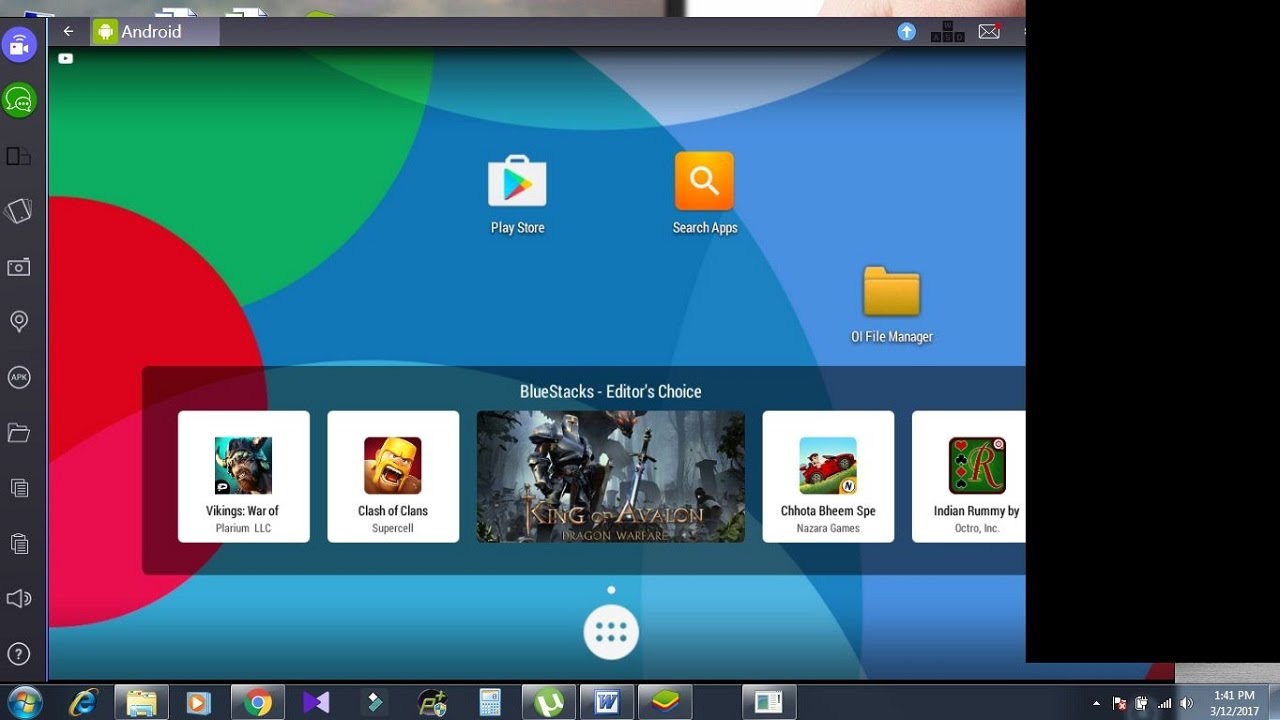Open the media player taskbar icon

tap(198, 702)
